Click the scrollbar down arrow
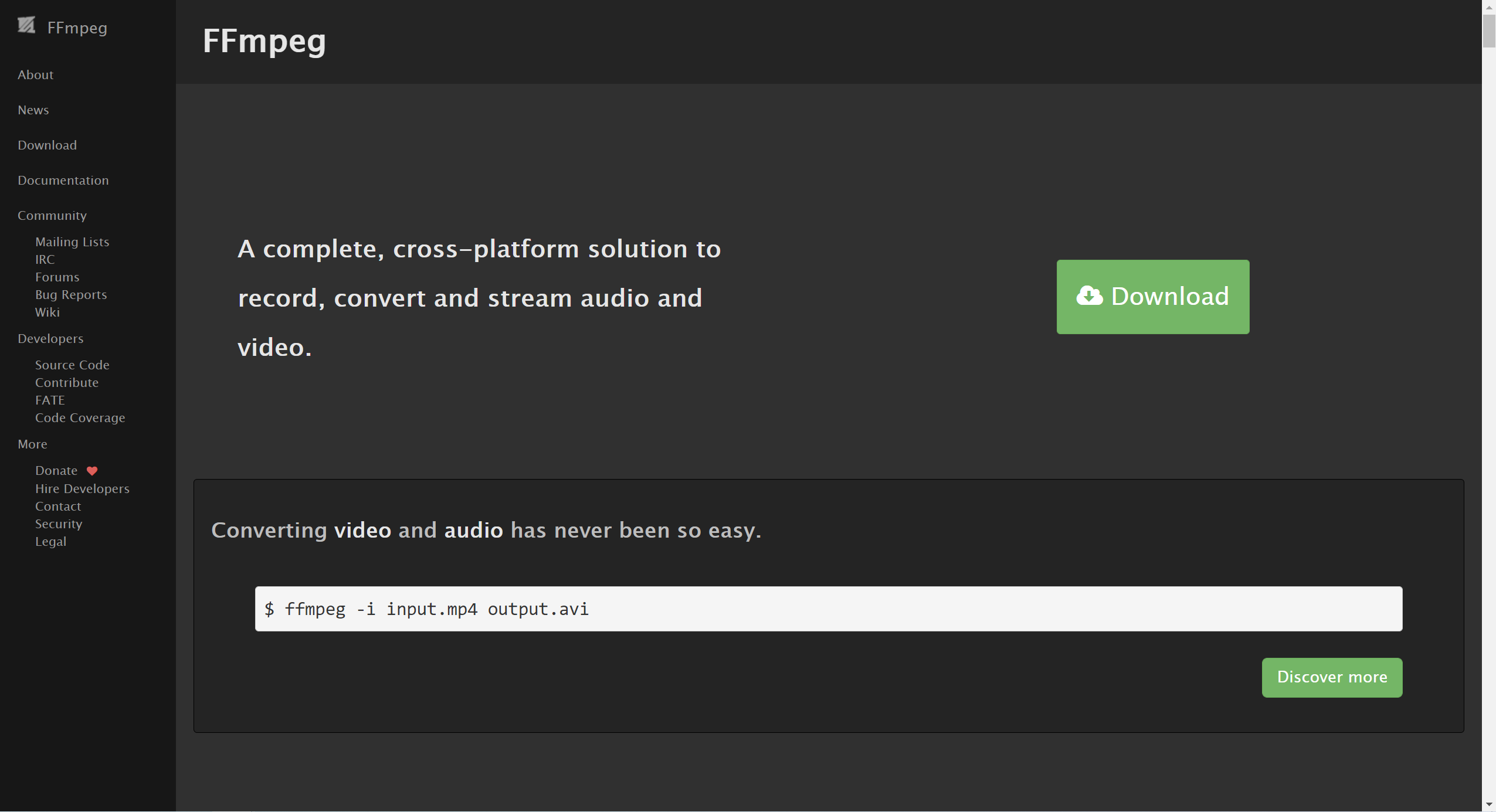The width and height of the screenshot is (1496, 812). click(x=1489, y=805)
